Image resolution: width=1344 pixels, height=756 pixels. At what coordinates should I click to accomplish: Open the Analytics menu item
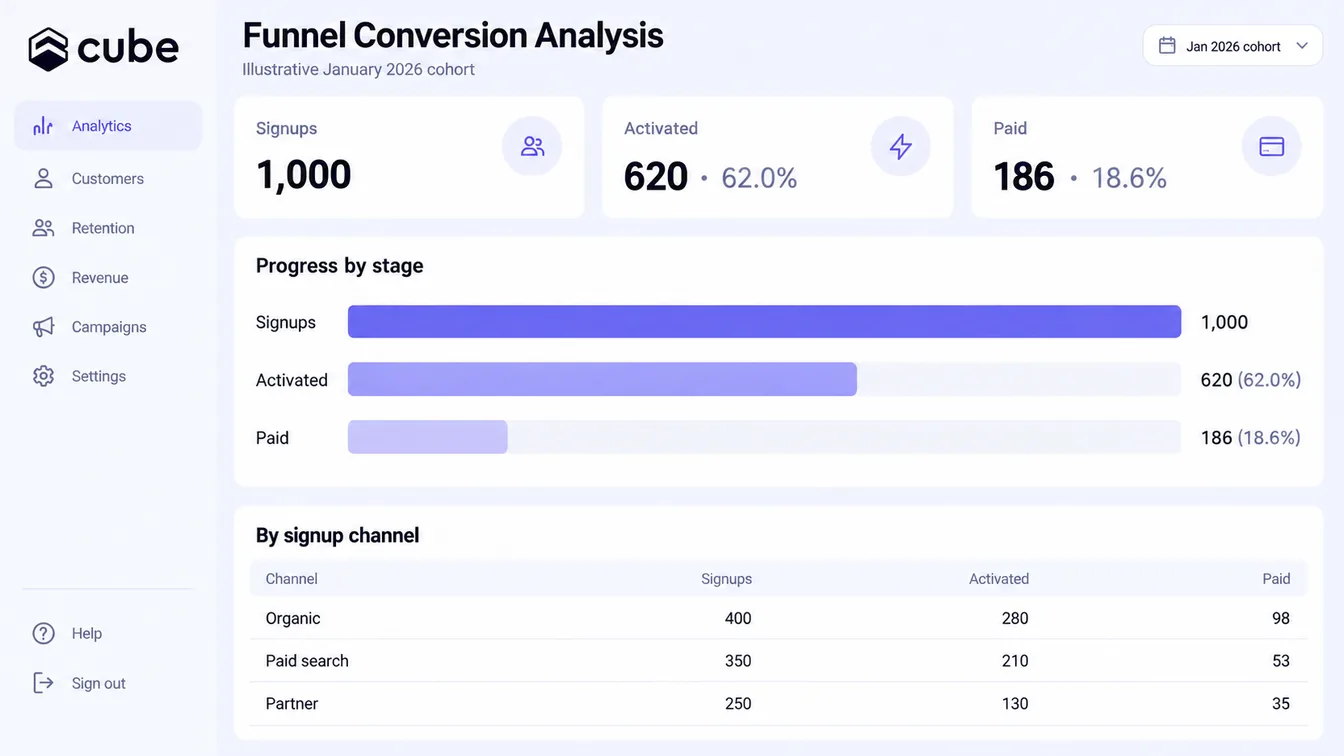[108, 126]
